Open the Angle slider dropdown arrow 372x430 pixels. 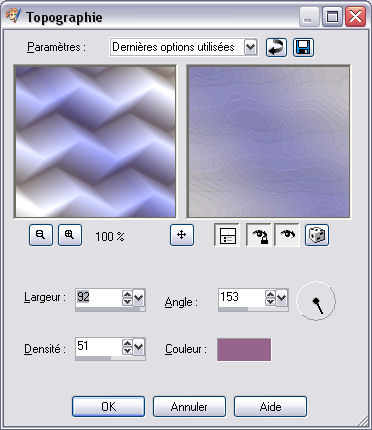pos(282,298)
